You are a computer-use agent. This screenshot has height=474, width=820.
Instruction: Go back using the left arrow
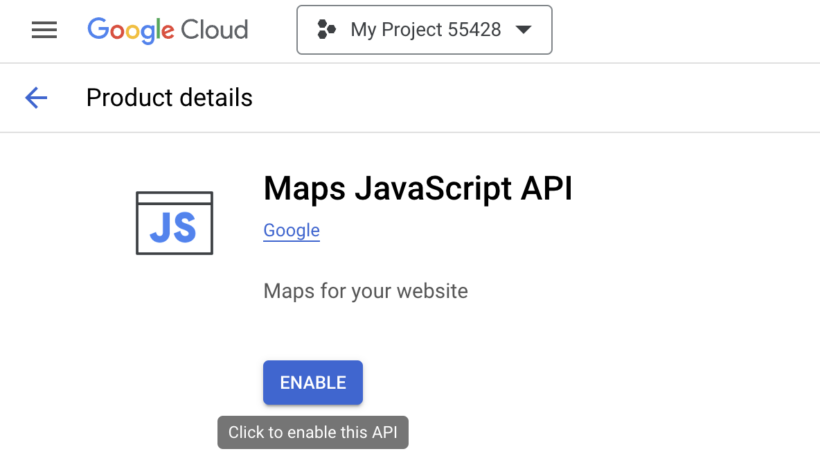coord(36,97)
